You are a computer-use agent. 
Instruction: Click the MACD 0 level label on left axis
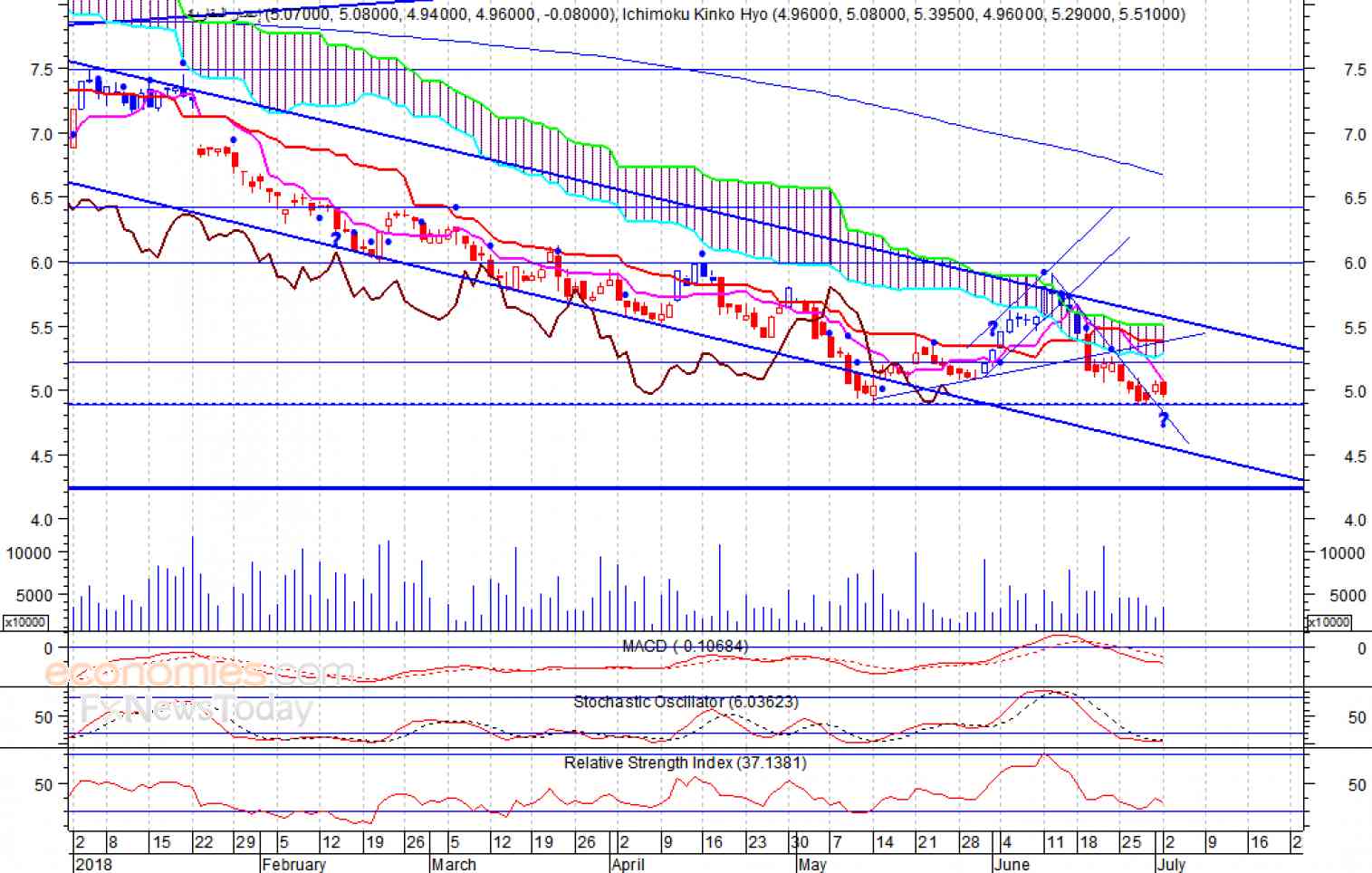(x=48, y=648)
